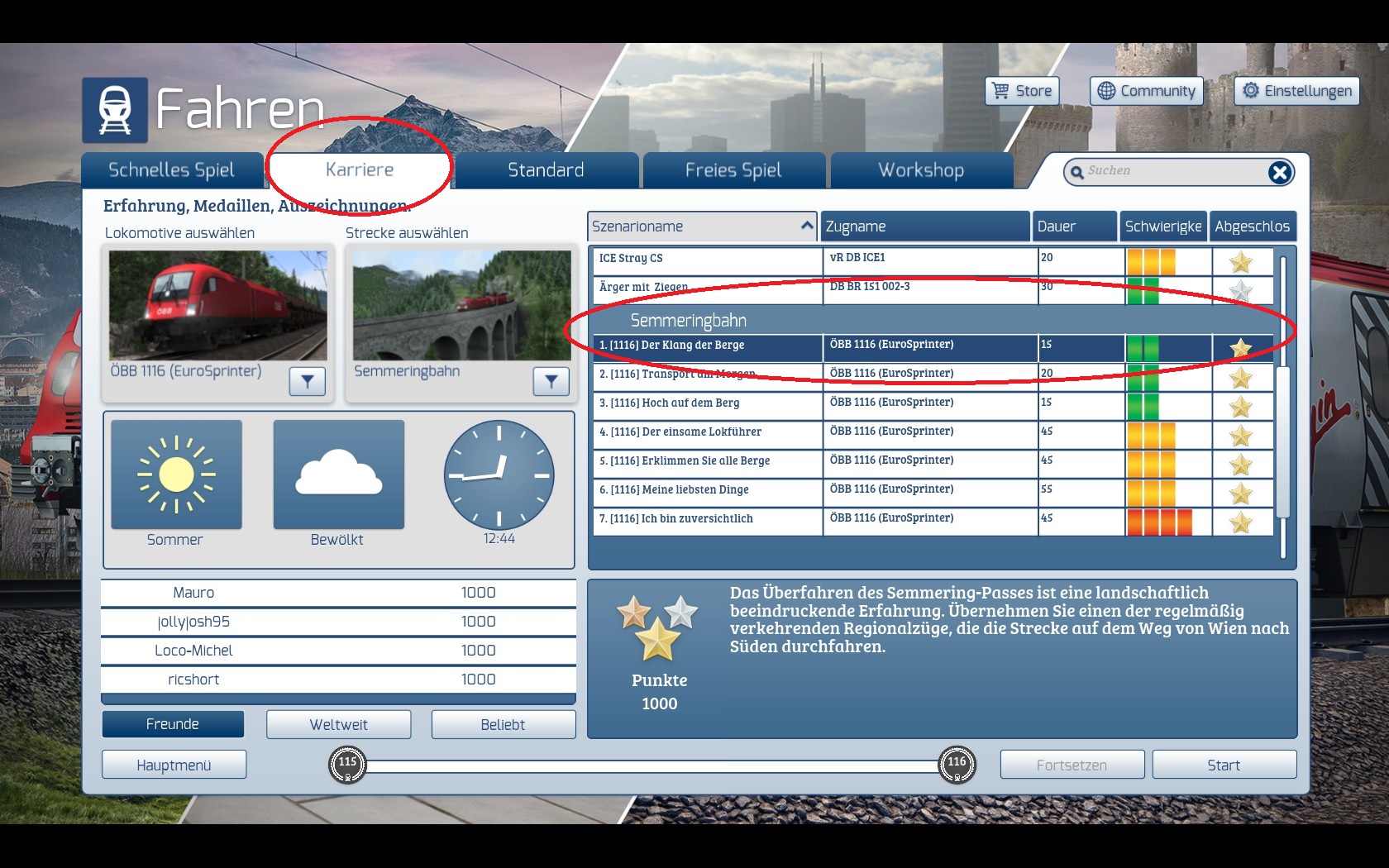Select scenario Transport am Morgen
Viewport: 1389px width, 868px height.
[x=933, y=377]
